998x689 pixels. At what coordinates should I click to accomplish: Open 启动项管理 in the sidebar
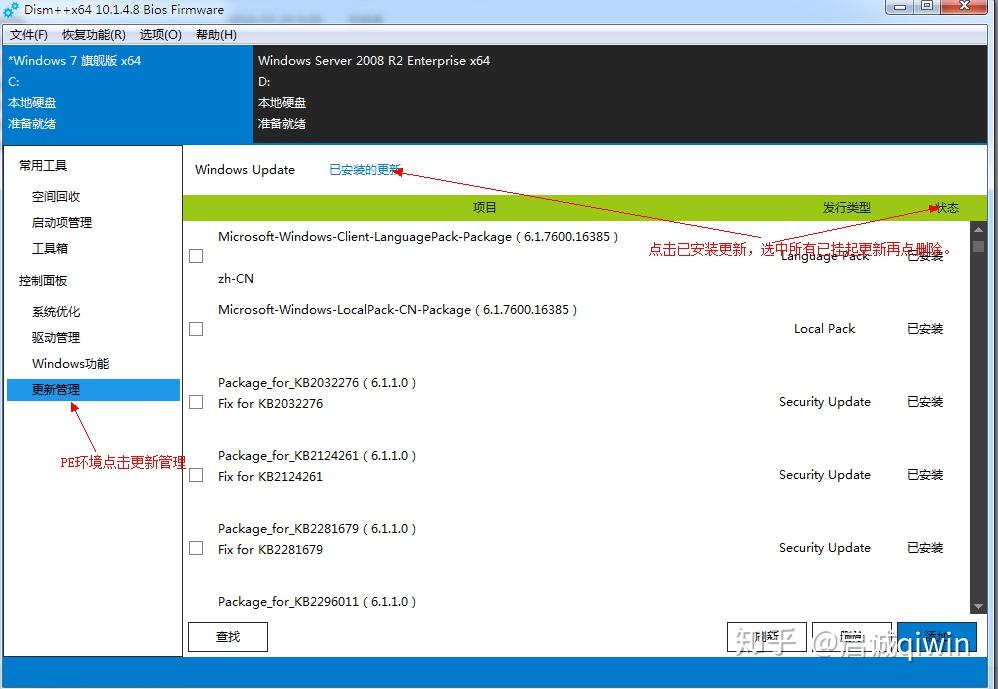[x=62, y=223]
